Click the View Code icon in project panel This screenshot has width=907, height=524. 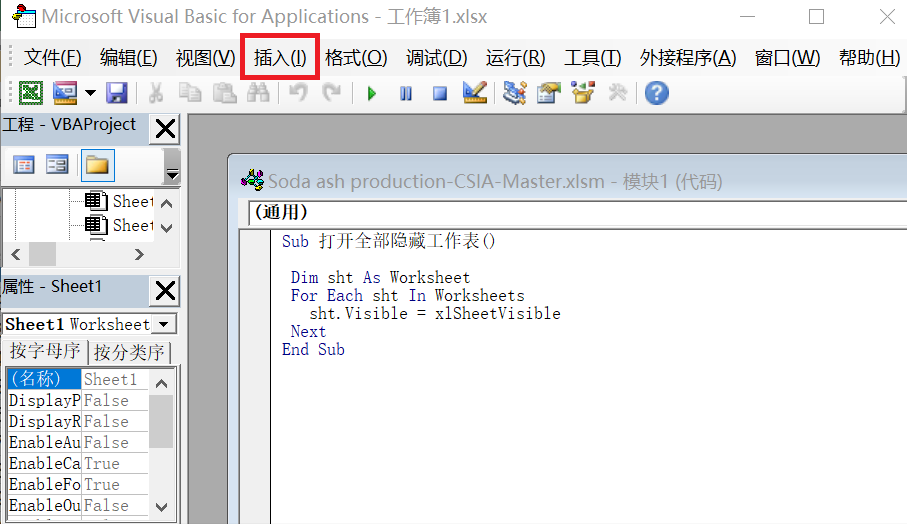[24, 165]
